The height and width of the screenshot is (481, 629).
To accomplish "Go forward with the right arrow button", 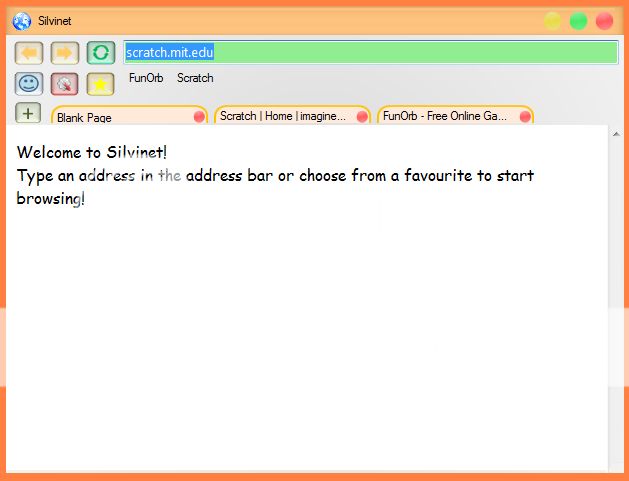I will click(x=65, y=53).
